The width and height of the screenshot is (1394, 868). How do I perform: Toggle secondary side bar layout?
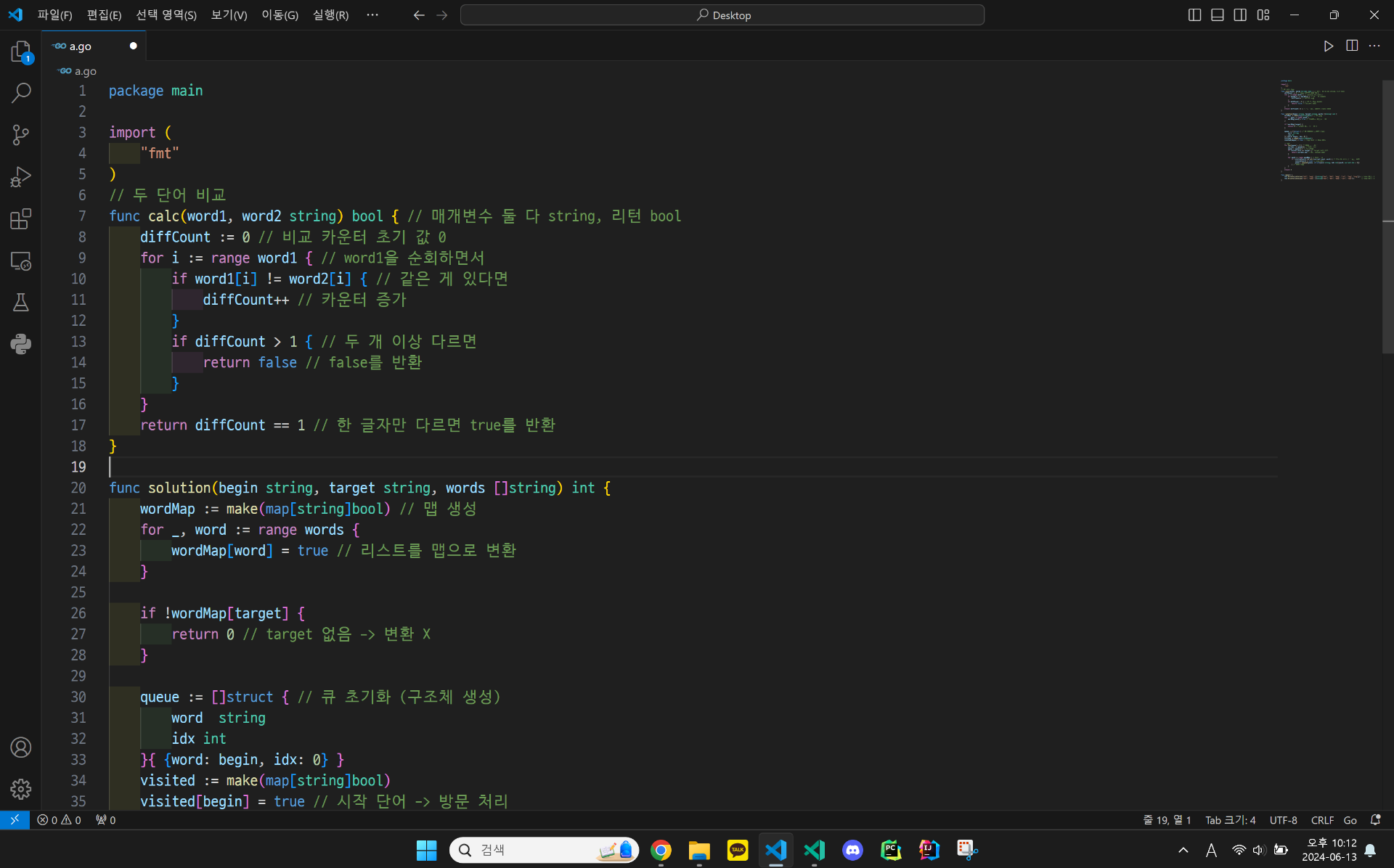point(1240,15)
